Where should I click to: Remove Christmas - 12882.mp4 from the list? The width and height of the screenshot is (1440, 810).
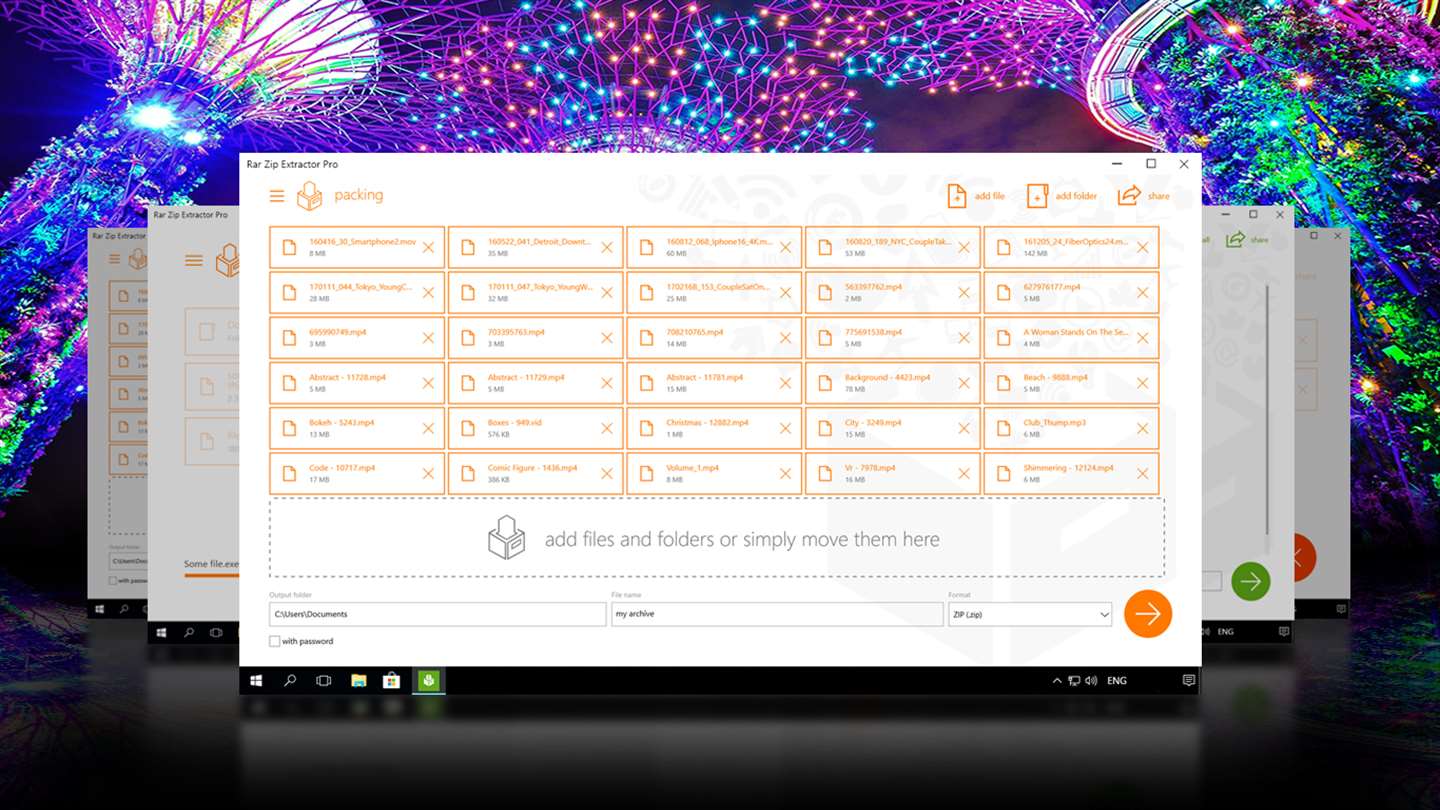[785, 428]
